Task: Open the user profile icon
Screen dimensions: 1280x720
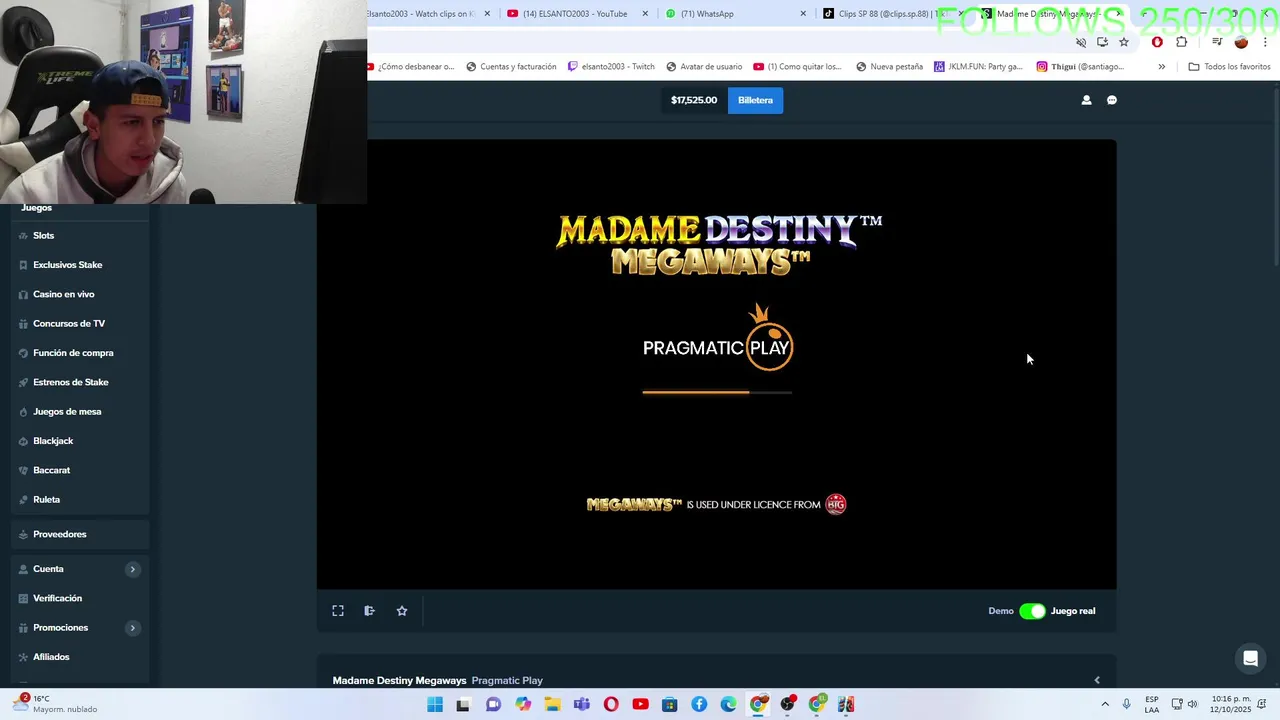Action: 1086,100
